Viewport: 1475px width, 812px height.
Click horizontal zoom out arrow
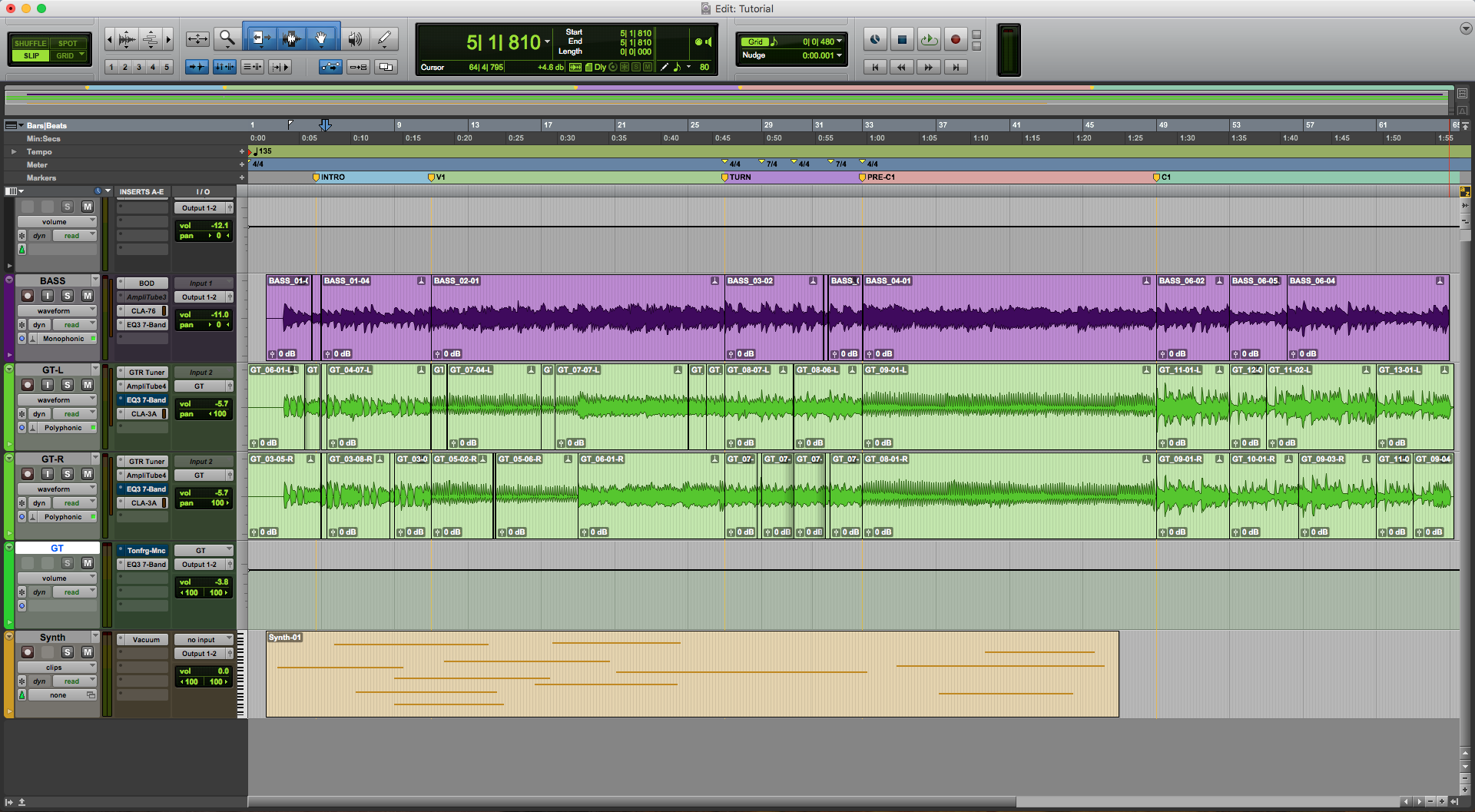click(110, 38)
